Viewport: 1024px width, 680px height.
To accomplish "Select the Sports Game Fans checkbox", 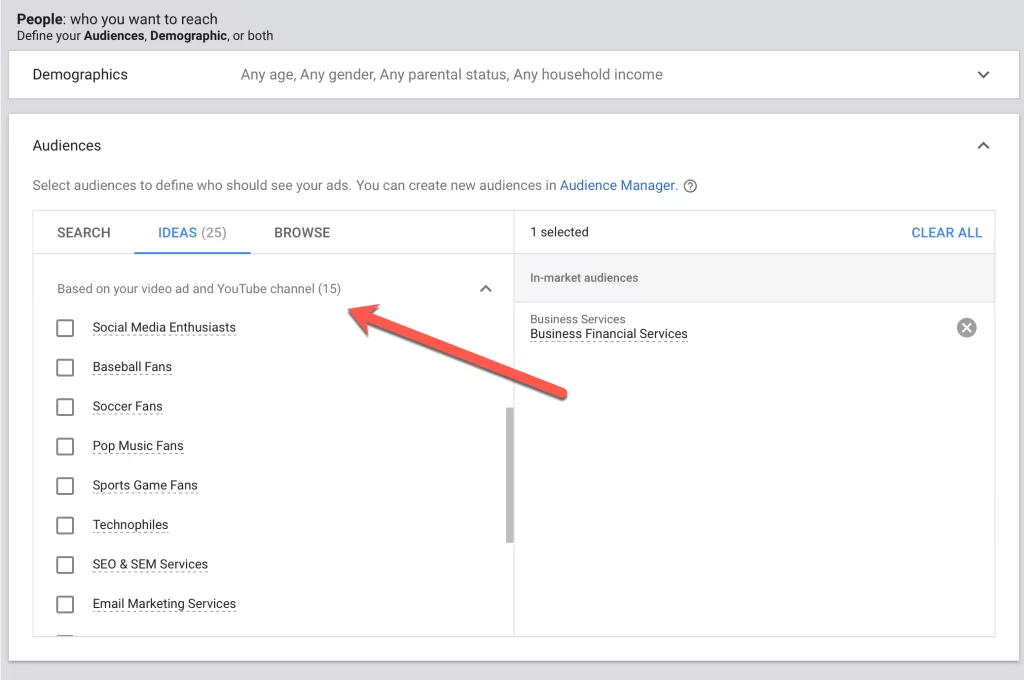I will click(x=65, y=486).
